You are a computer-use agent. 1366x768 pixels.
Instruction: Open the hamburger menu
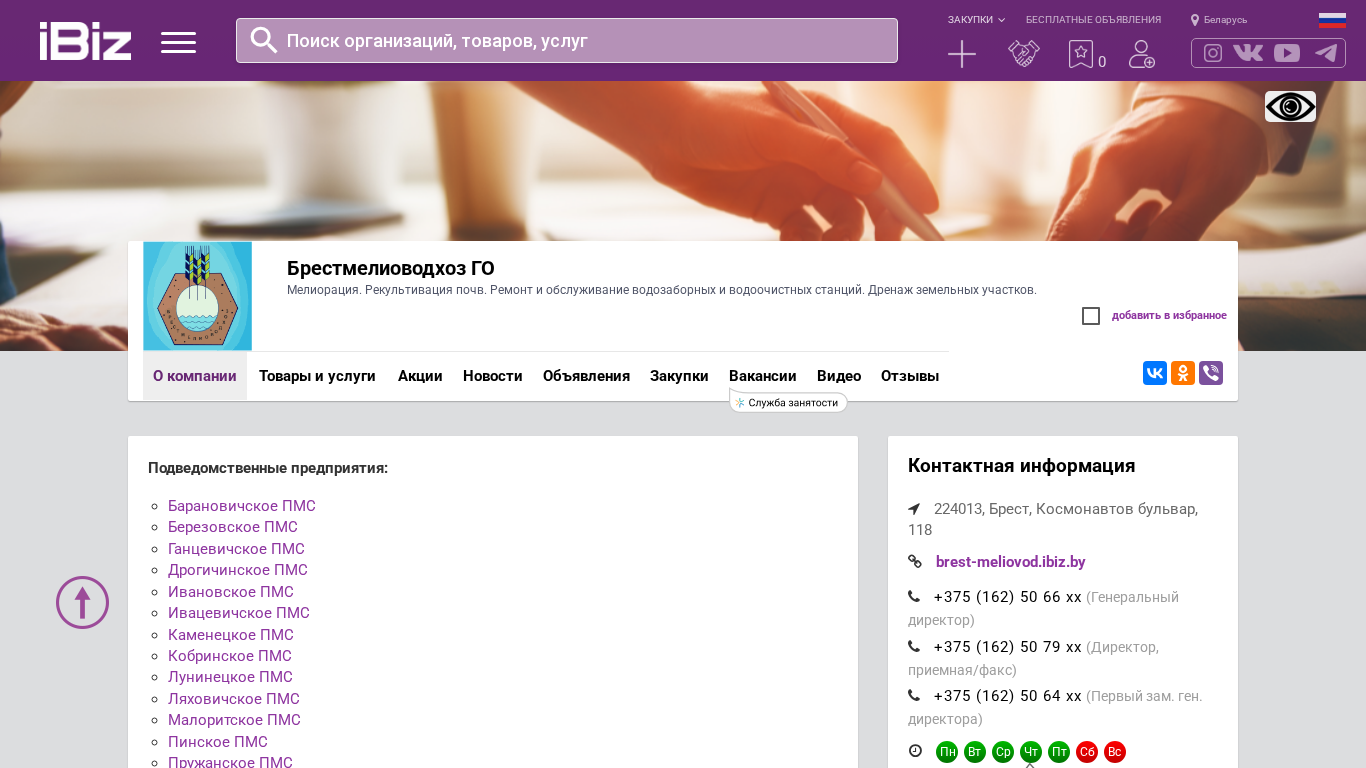pos(178,42)
